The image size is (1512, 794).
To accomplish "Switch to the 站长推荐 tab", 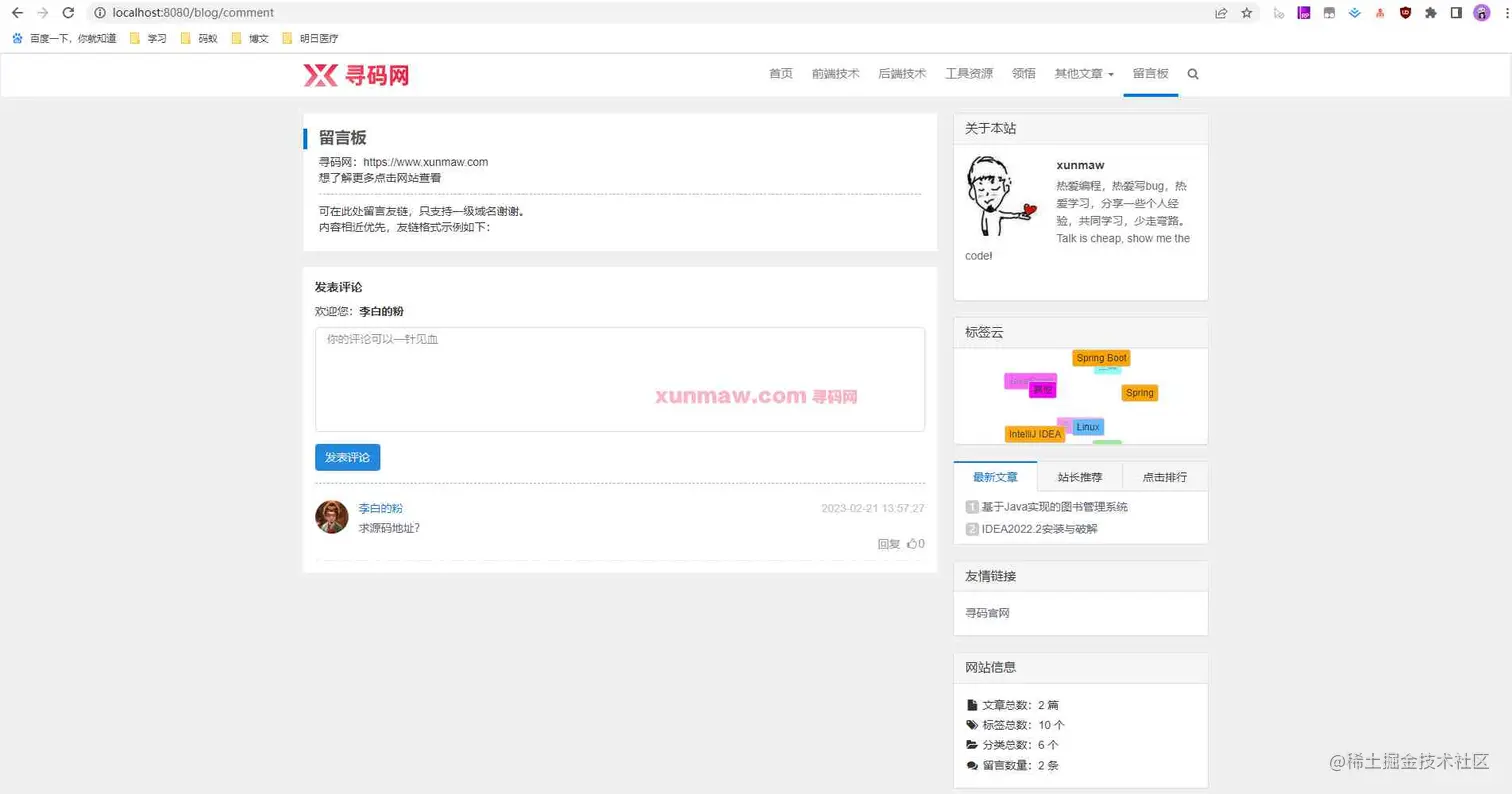I will click(x=1081, y=476).
